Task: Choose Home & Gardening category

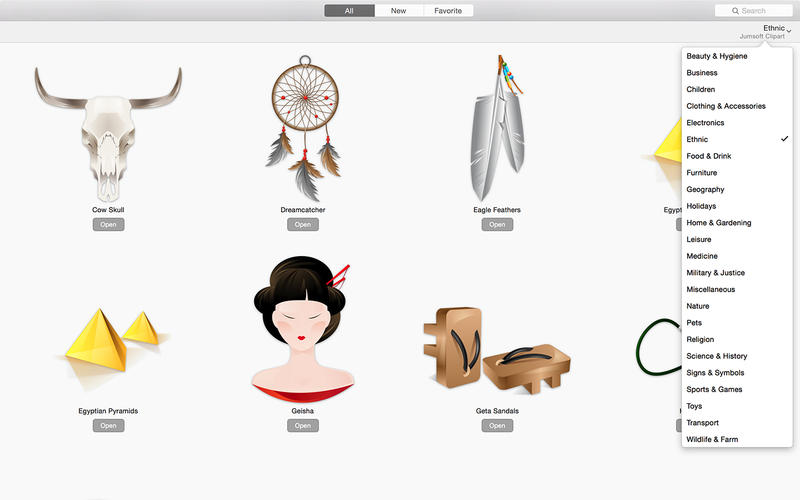Action: (x=737, y=223)
